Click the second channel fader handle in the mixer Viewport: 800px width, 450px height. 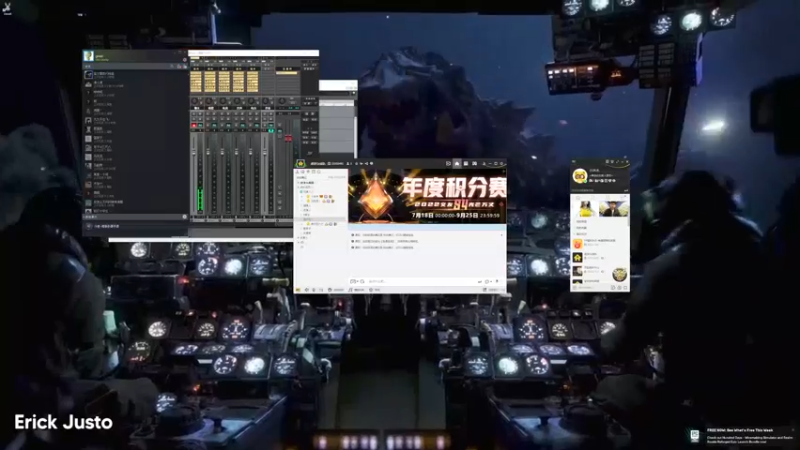pyautogui.click(x=208, y=152)
